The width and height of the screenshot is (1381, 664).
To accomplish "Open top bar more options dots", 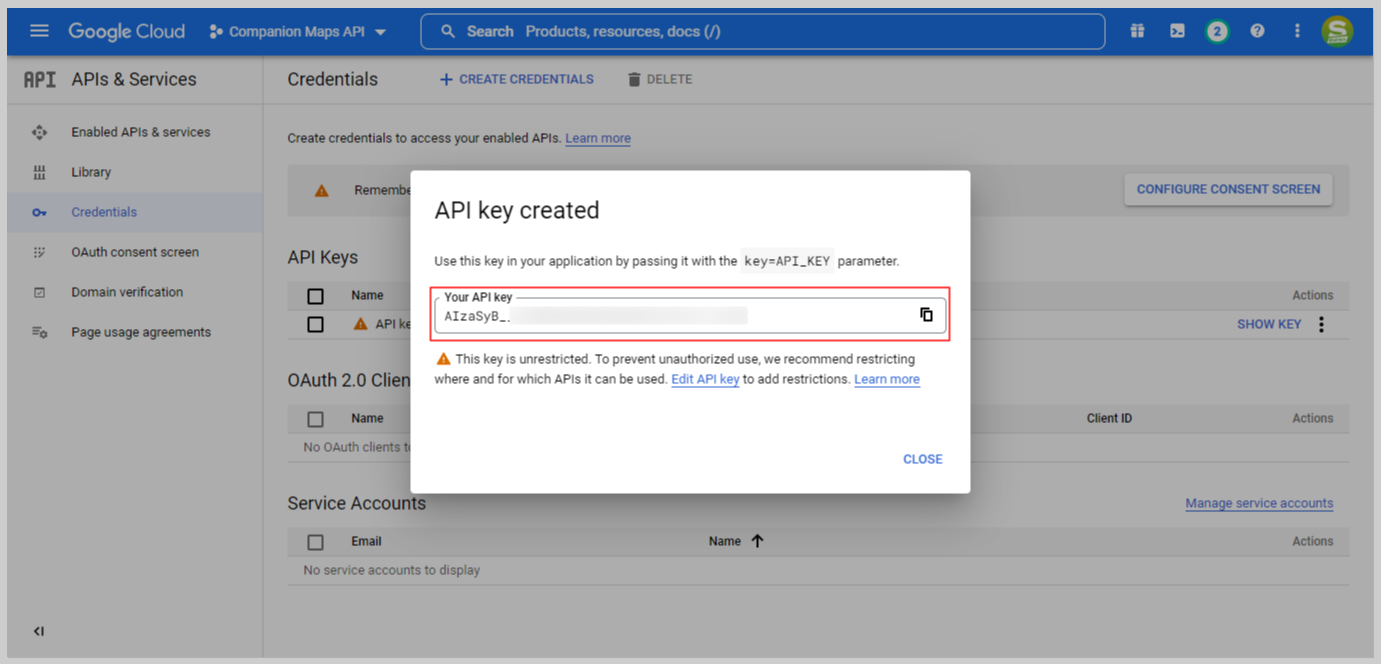I will [x=1297, y=31].
